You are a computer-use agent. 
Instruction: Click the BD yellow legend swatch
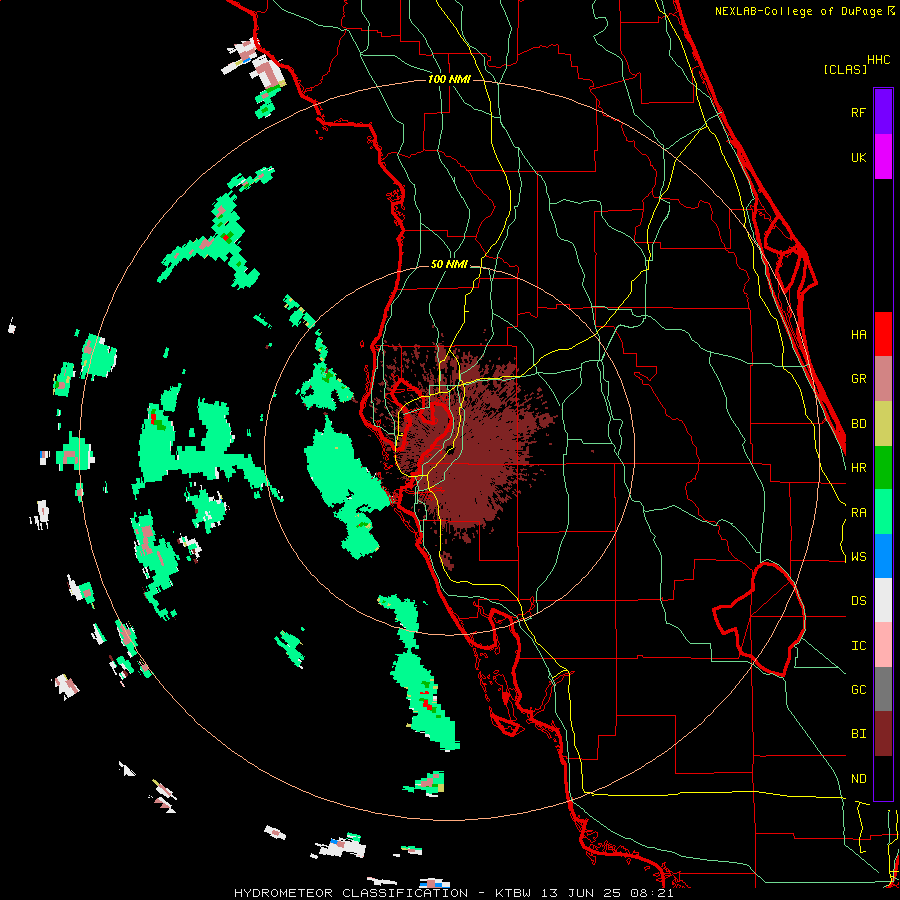pyautogui.click(x=883, y=424)
